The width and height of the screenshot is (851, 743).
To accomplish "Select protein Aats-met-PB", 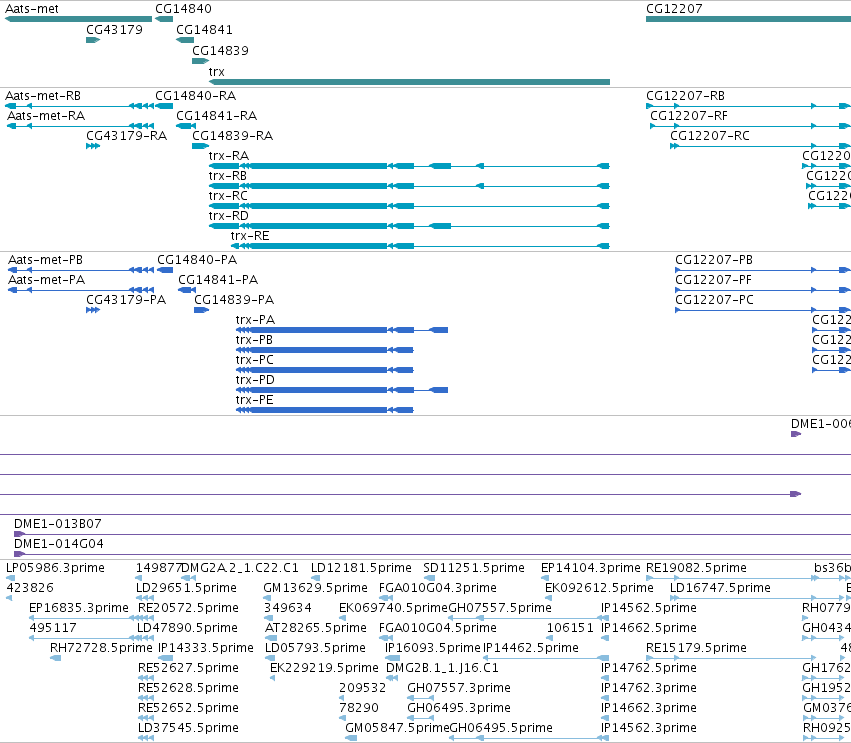I will (80, 270).
